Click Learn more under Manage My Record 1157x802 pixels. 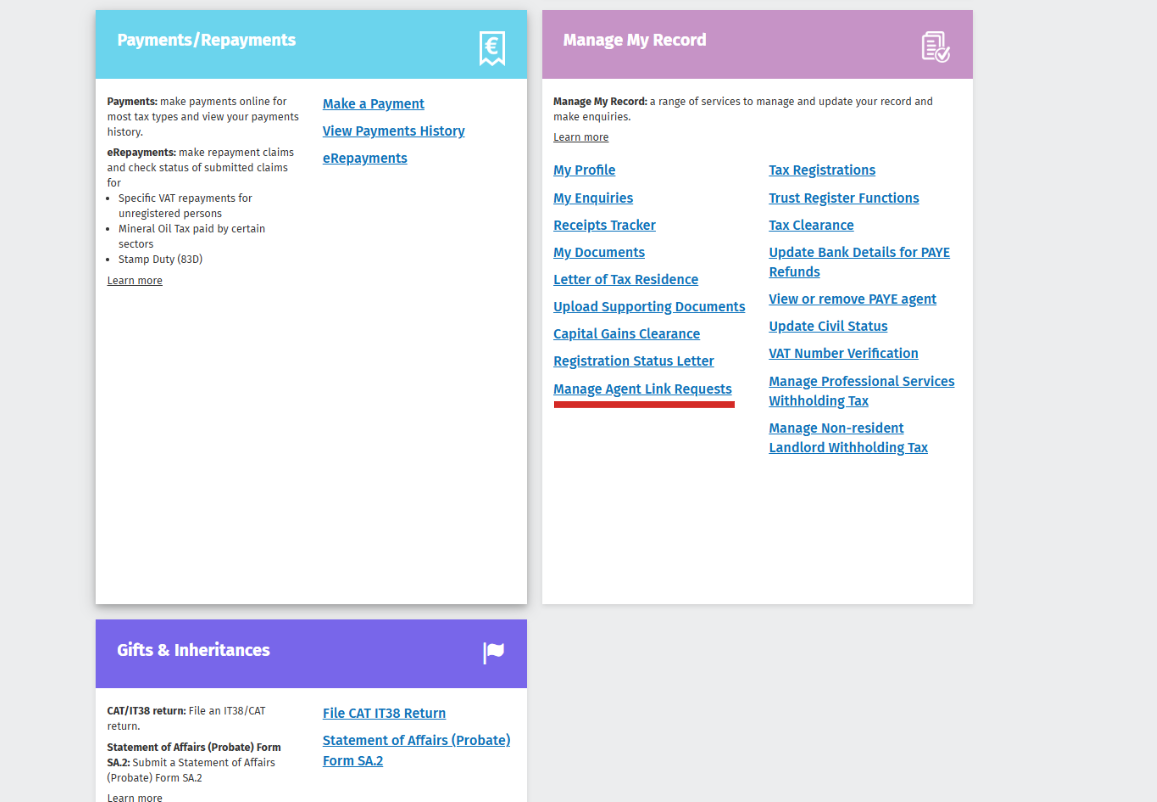pyautogui.click(x=580, y=137)
